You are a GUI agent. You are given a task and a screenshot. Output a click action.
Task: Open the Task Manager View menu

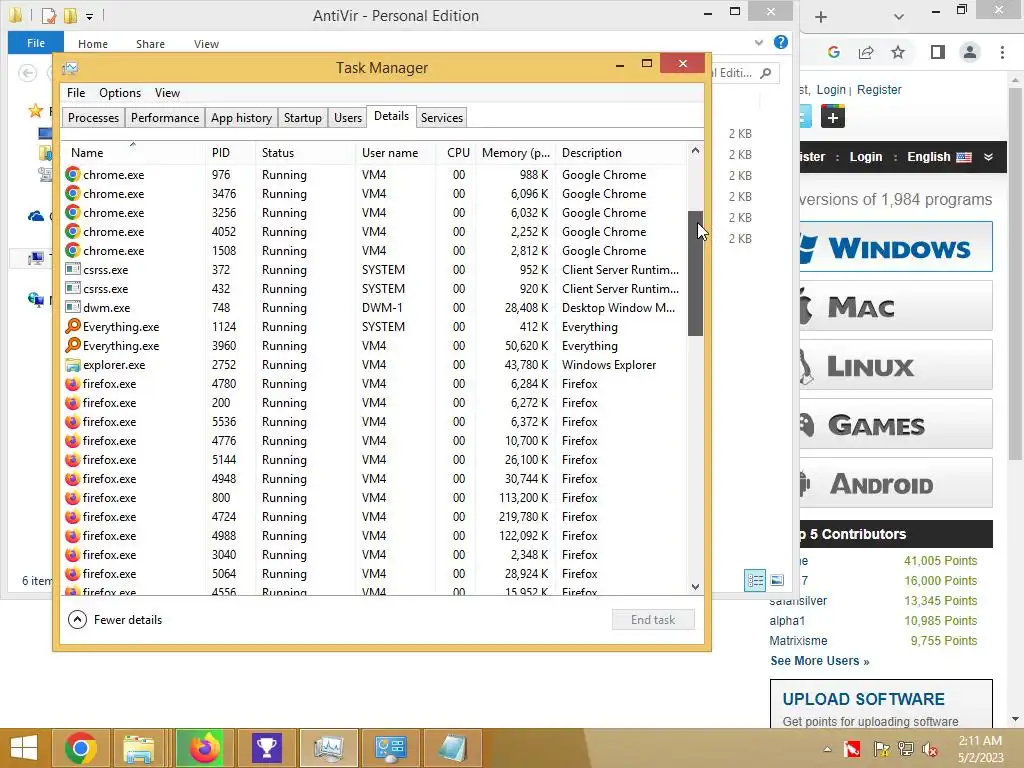pos(167,93)
